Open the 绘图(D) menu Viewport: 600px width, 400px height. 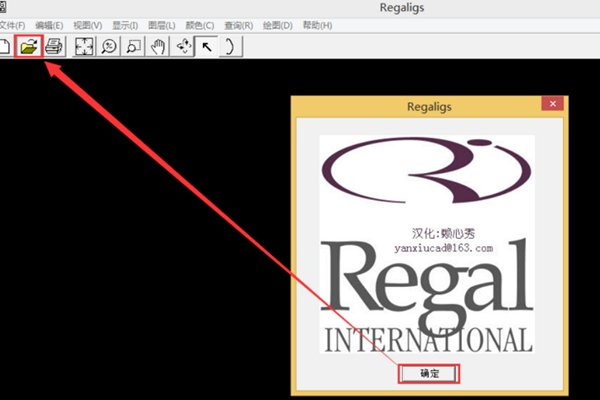point(277,24)
